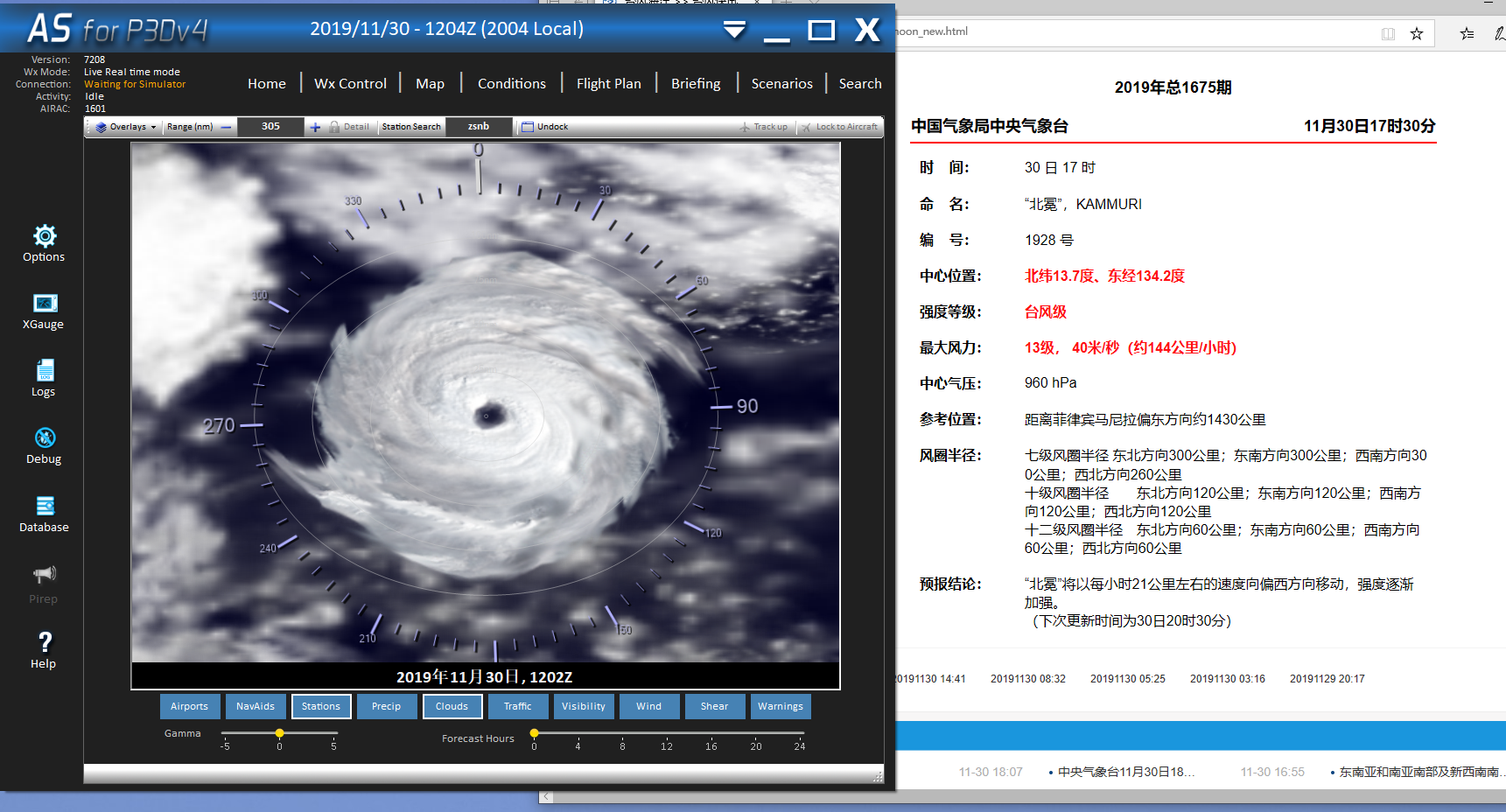Viewport: 1506px width, 812px height.
Task: Toggle the Shear map layer
Action: pos(715,706)
